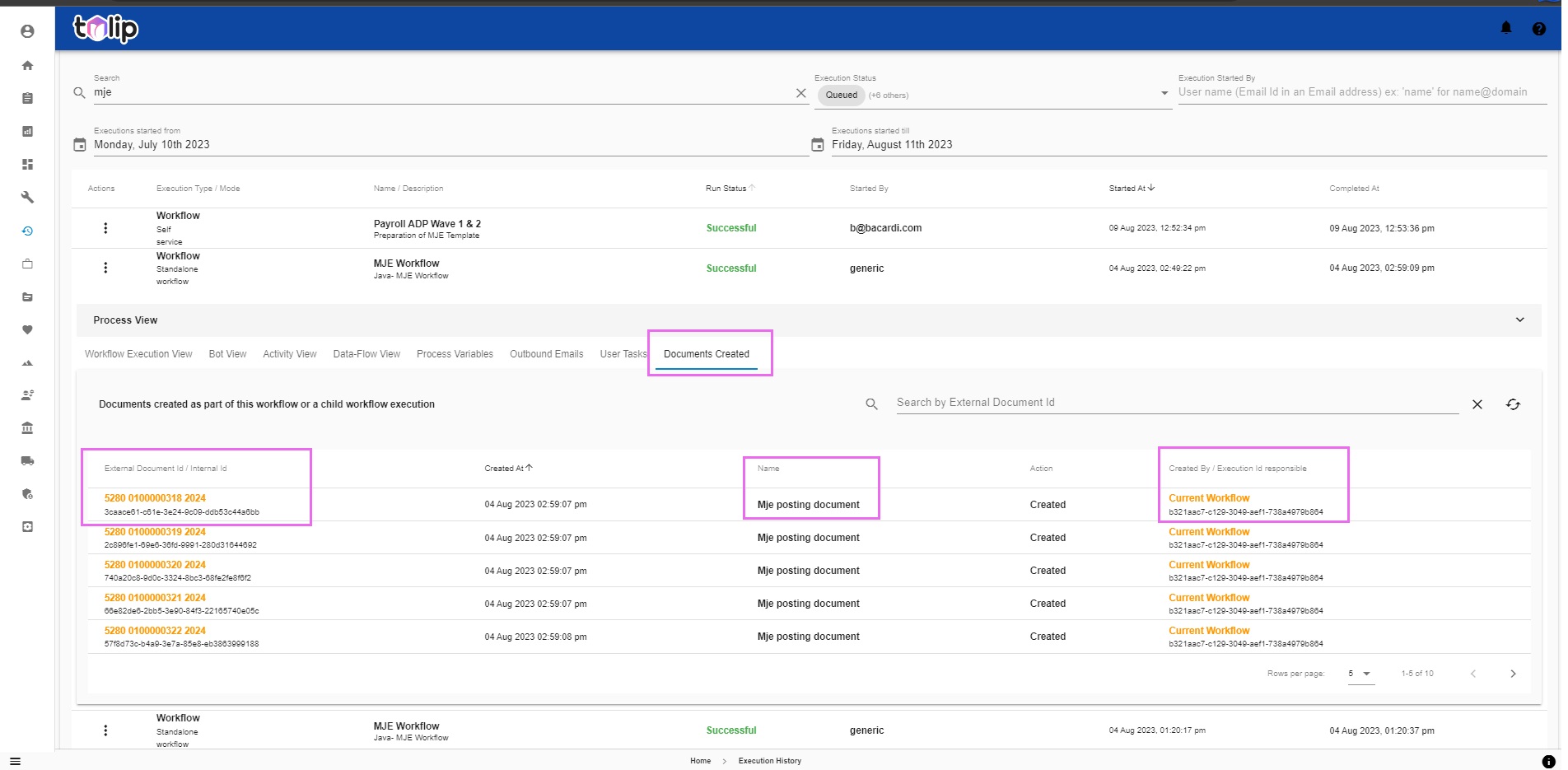Open the user account icon in sidebar

(27, 31)
